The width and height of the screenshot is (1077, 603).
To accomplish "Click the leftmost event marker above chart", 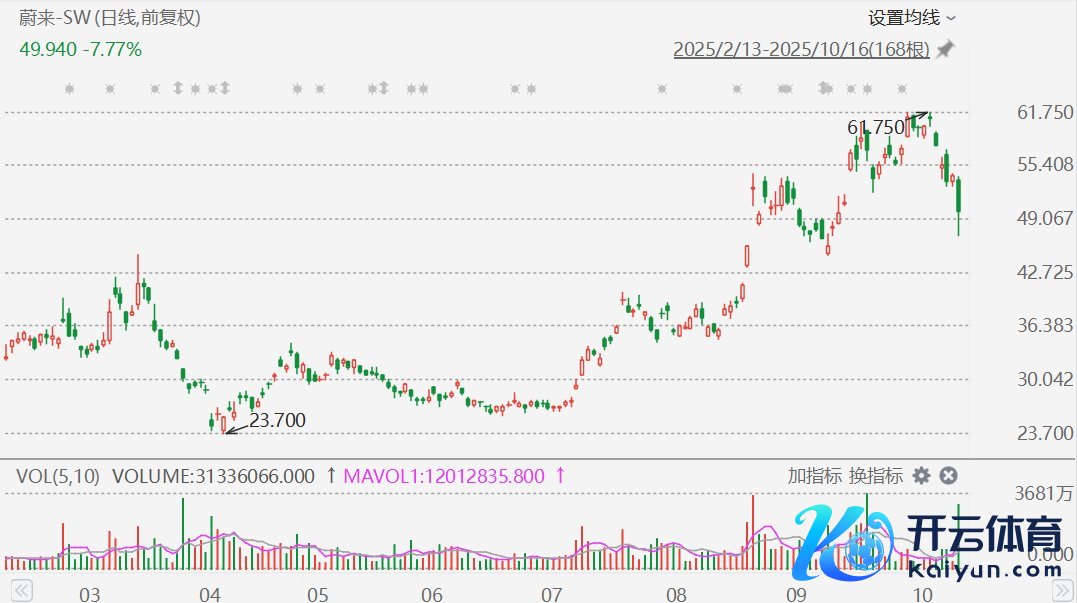I will point(69,89).
